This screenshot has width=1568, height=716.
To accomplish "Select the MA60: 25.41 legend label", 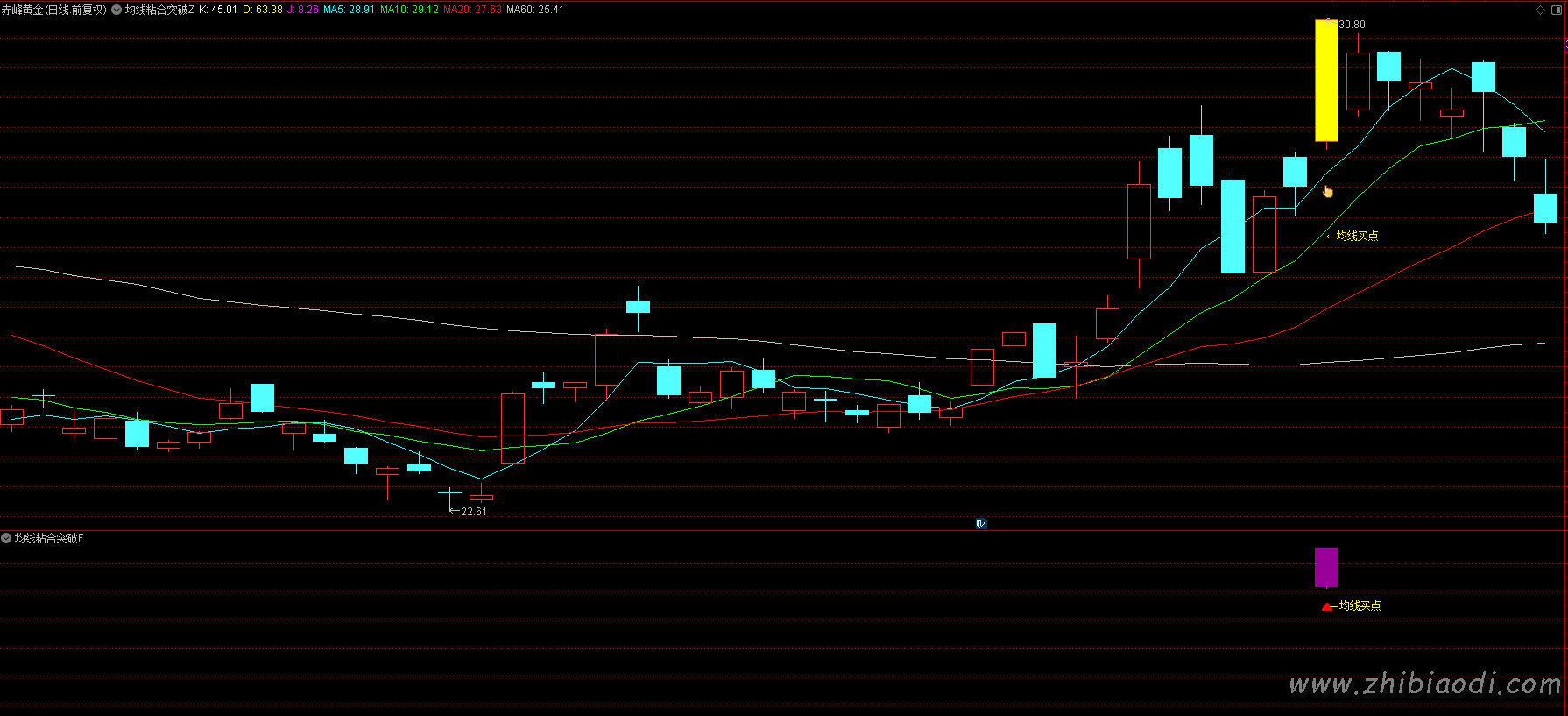I will click(x=535, y=10).
